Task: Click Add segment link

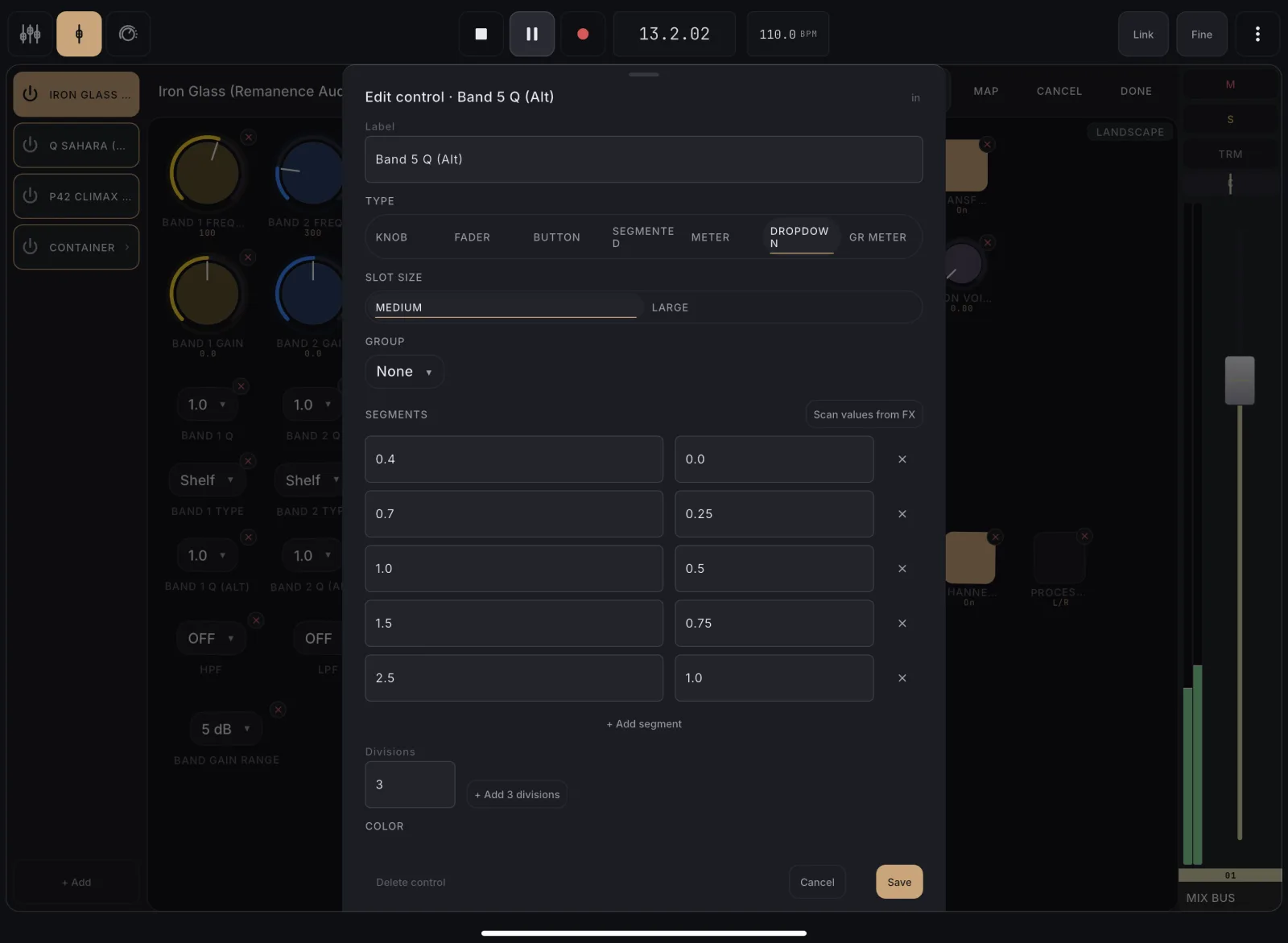Action: click(x=644, y=724)
